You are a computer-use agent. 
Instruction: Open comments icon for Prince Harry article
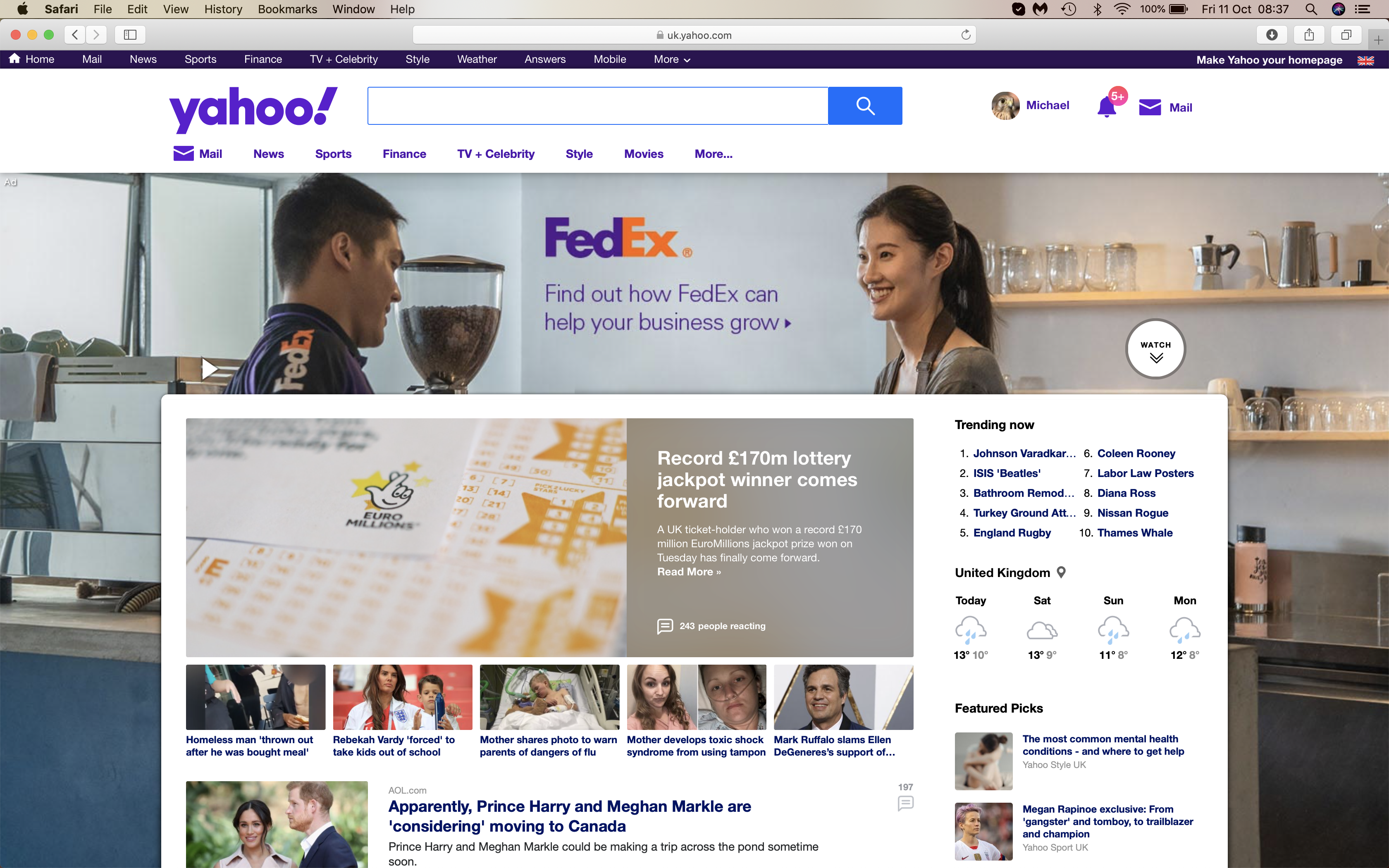coord(906,803)
